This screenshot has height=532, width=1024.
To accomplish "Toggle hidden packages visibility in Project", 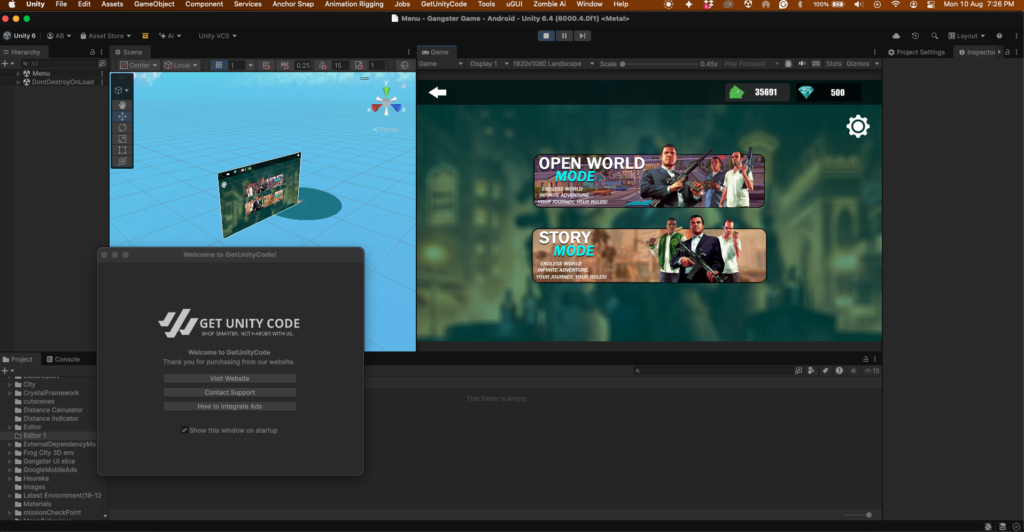I will (x=872, y=371).
